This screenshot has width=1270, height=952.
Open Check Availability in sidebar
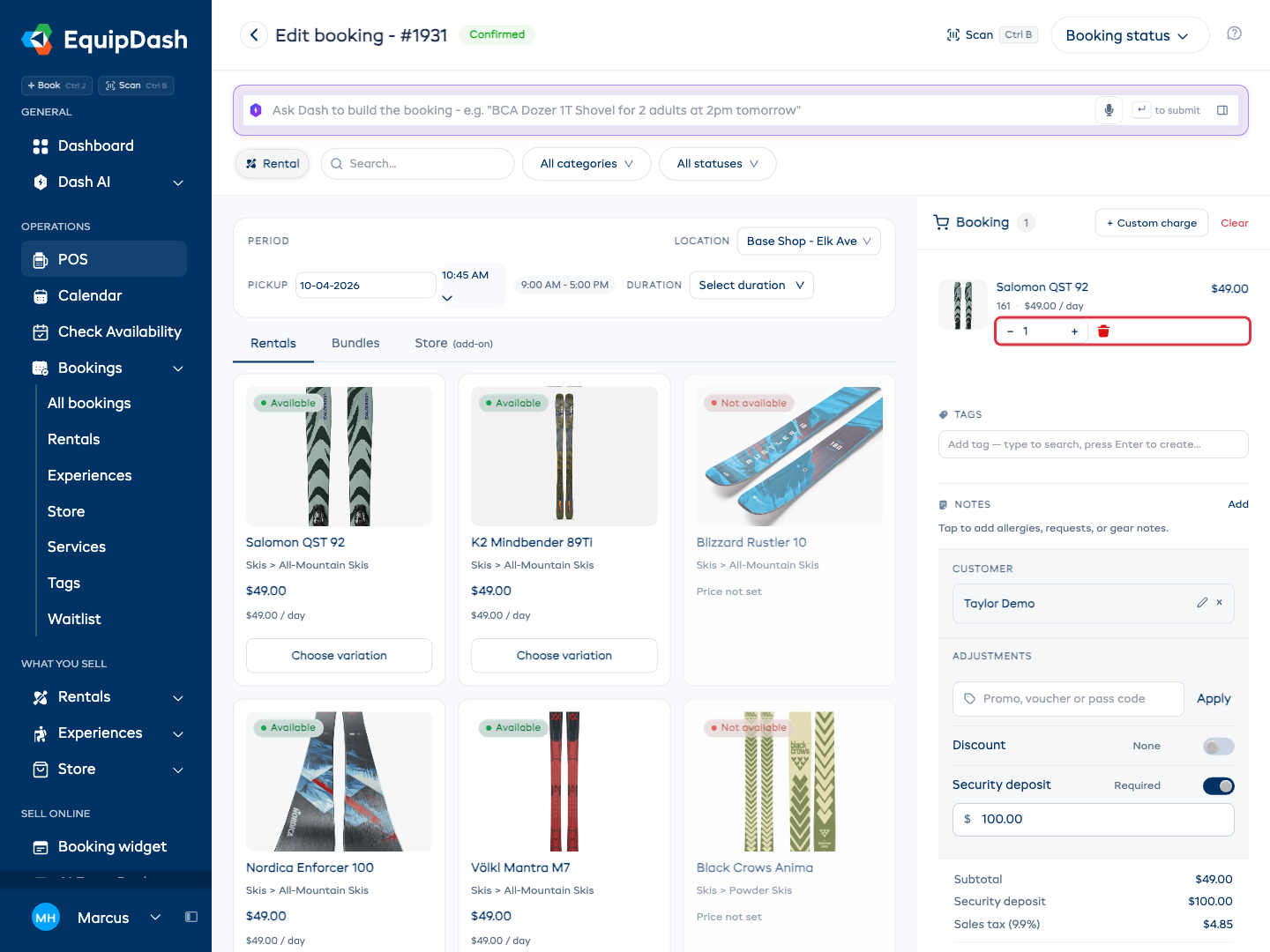pos(104,331)
